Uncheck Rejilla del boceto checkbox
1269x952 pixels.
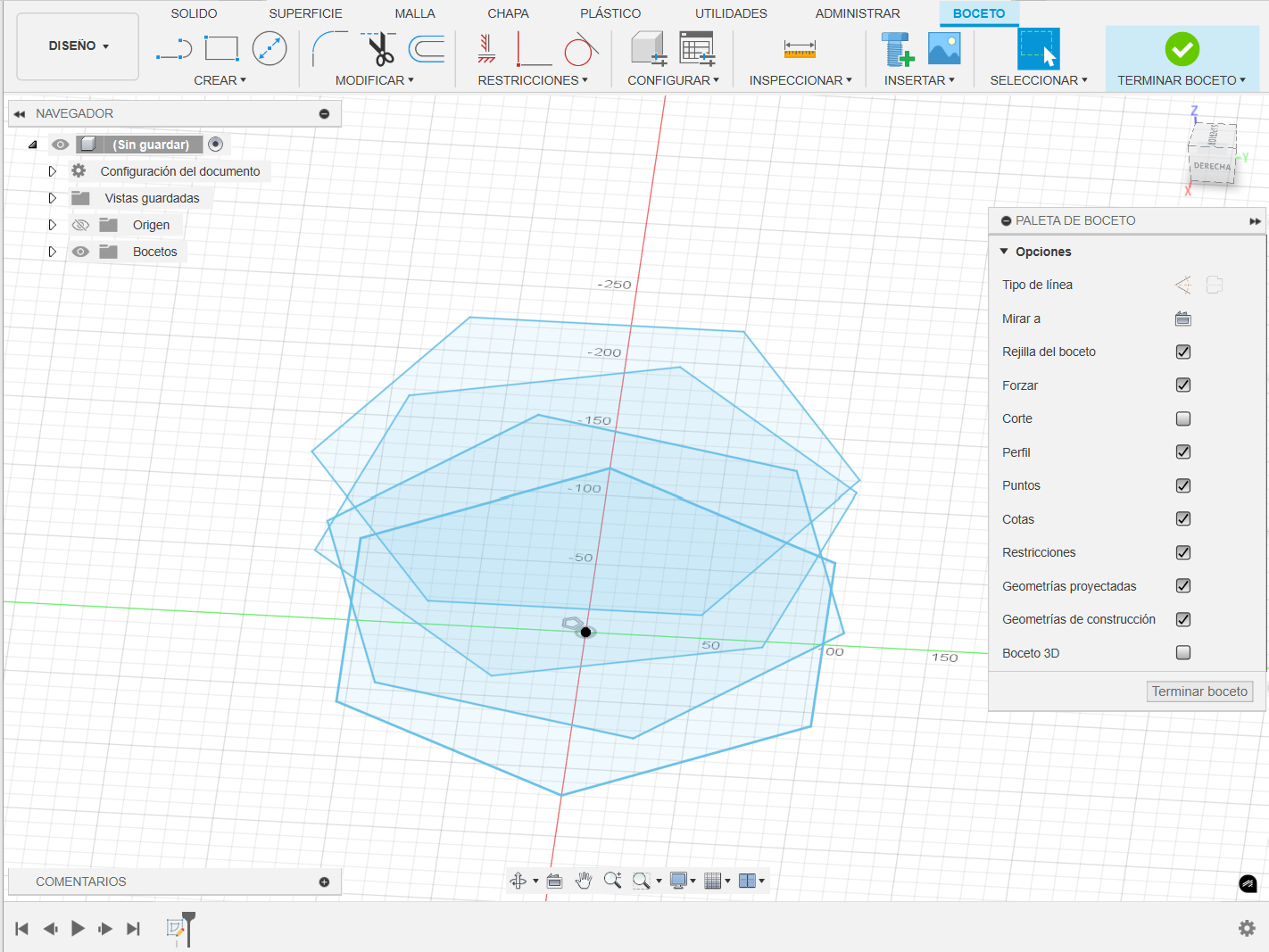[x=1183, y=352]
